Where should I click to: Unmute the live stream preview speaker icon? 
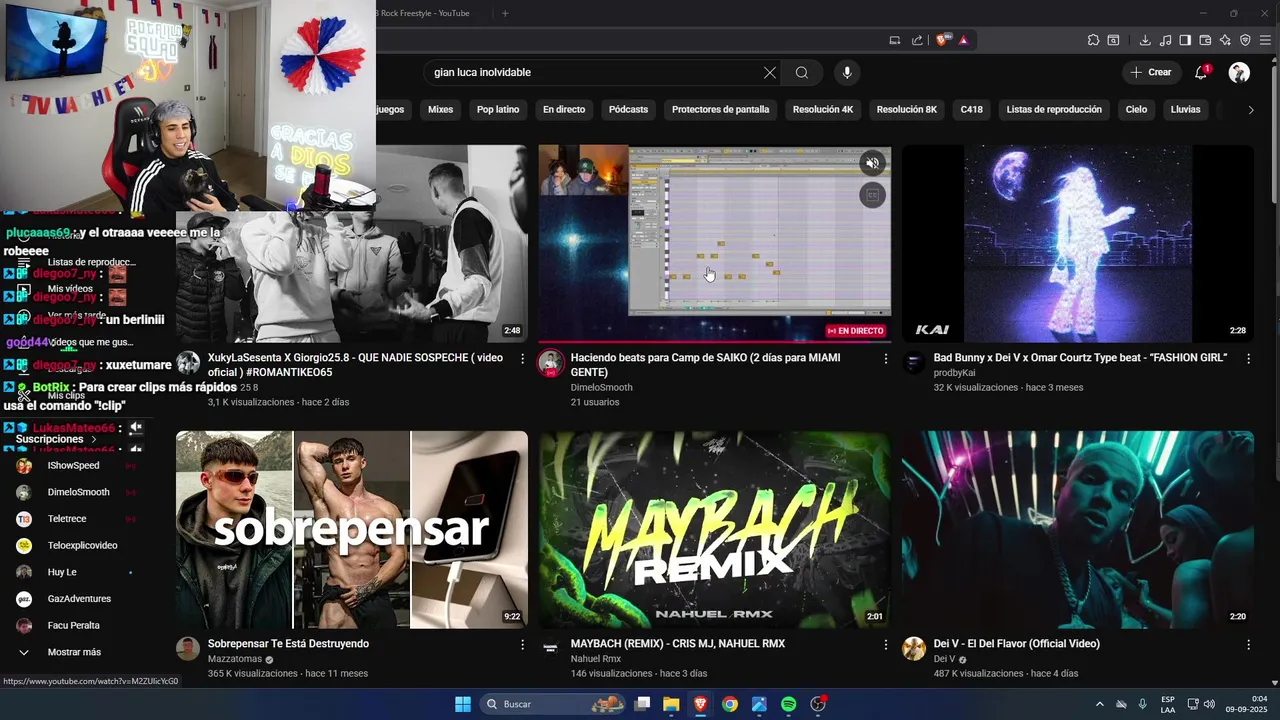872,163
